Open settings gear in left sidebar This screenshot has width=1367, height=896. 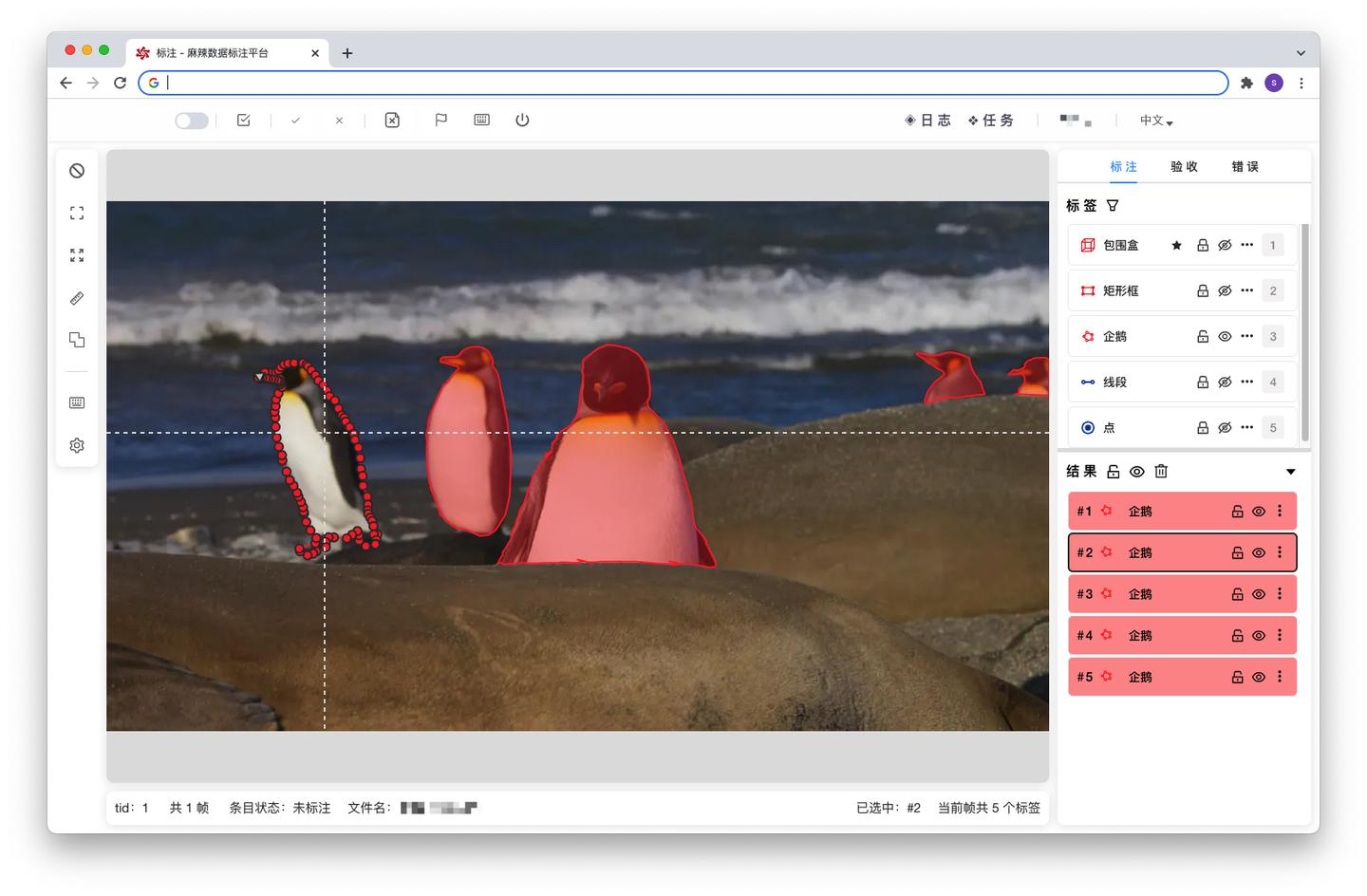click(77, 445)
